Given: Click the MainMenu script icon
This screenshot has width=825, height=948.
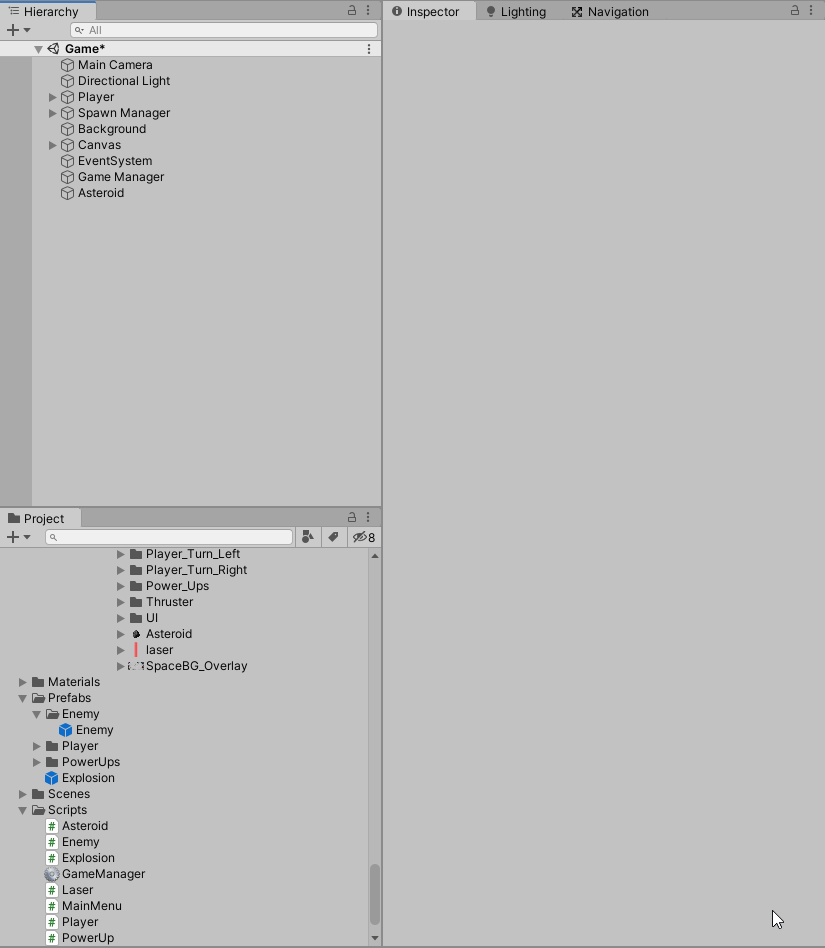Looking at the screenshot, I should pos(52,906).
